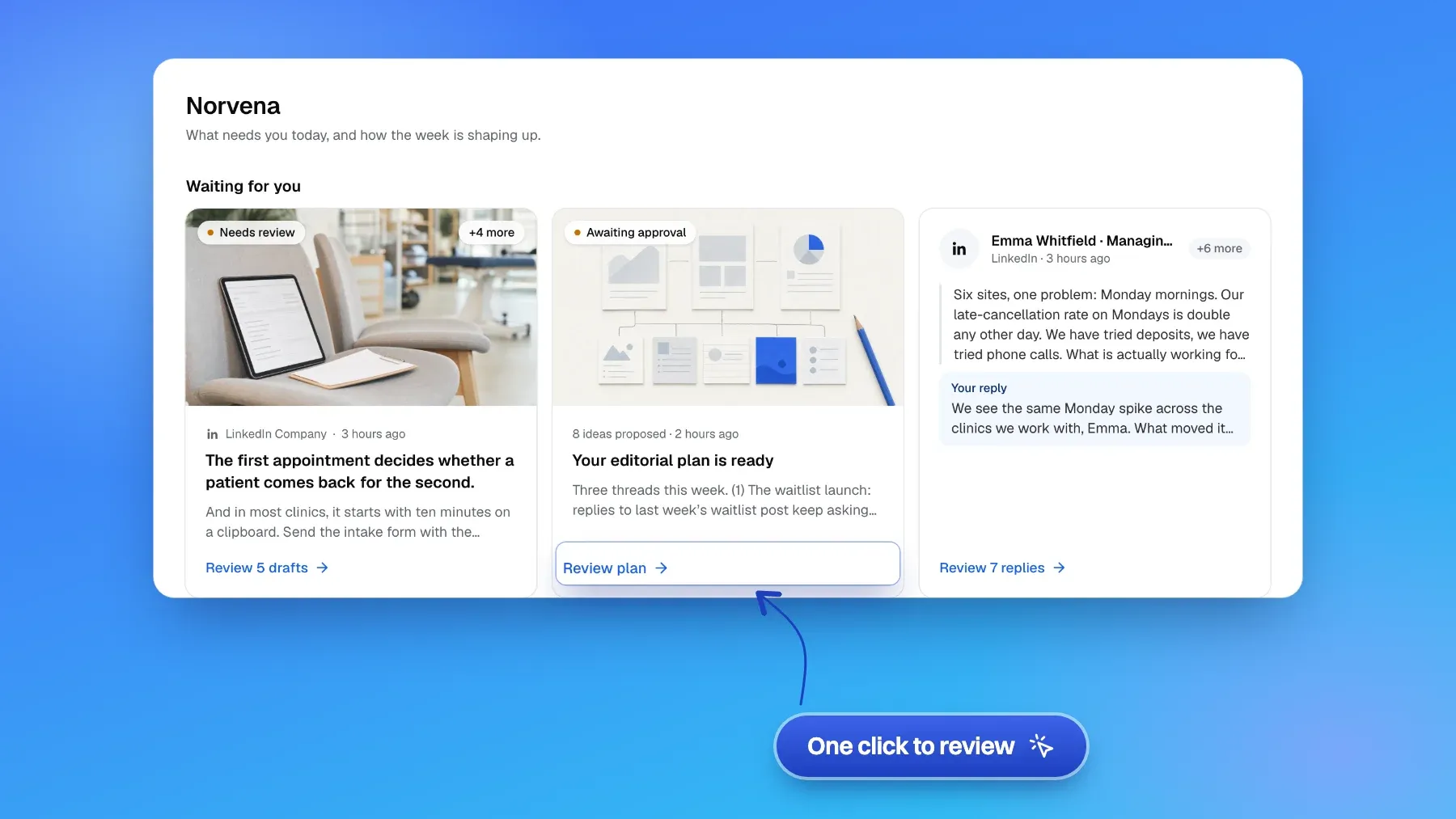
Task: Click the Review plan button
Action: (x=727, y=564)
